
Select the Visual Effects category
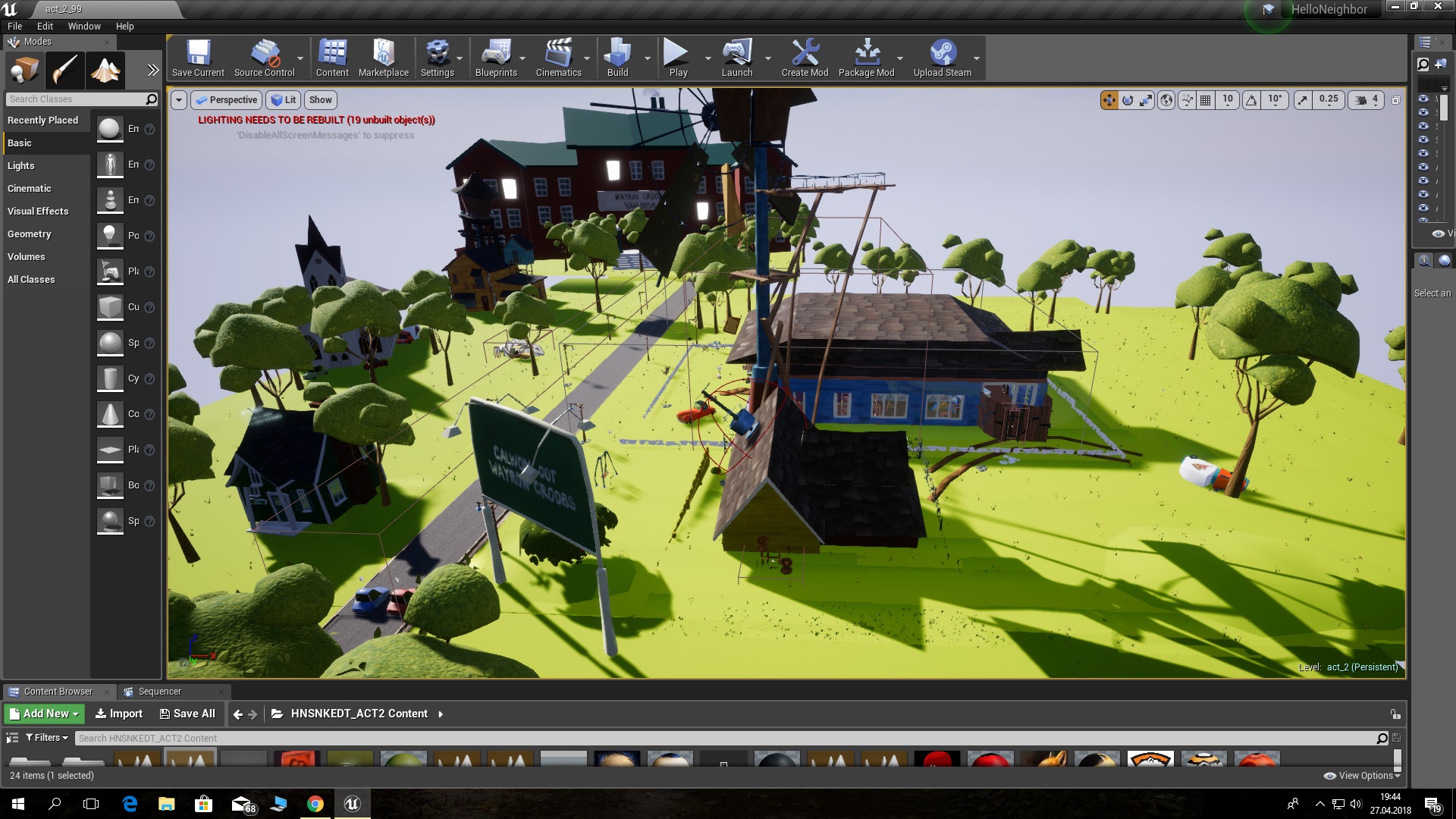coord(38,212)
